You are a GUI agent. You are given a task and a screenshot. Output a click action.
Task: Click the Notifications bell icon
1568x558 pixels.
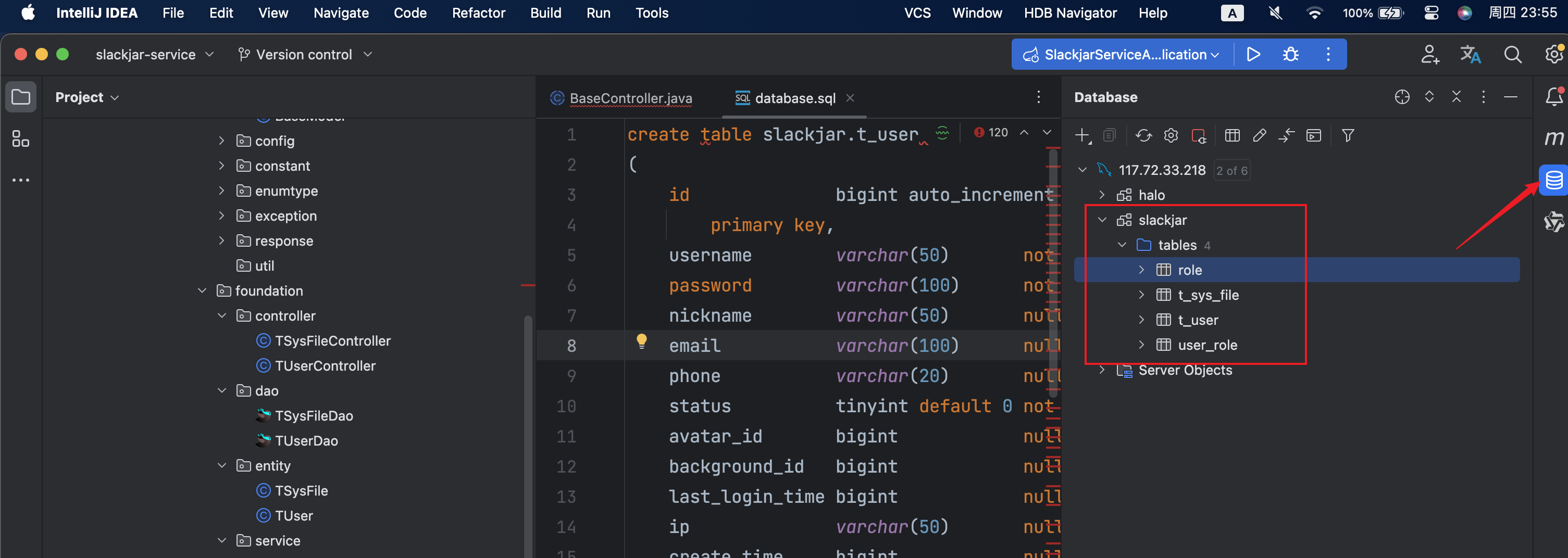pyautogui.click(x=1553, y=97)
